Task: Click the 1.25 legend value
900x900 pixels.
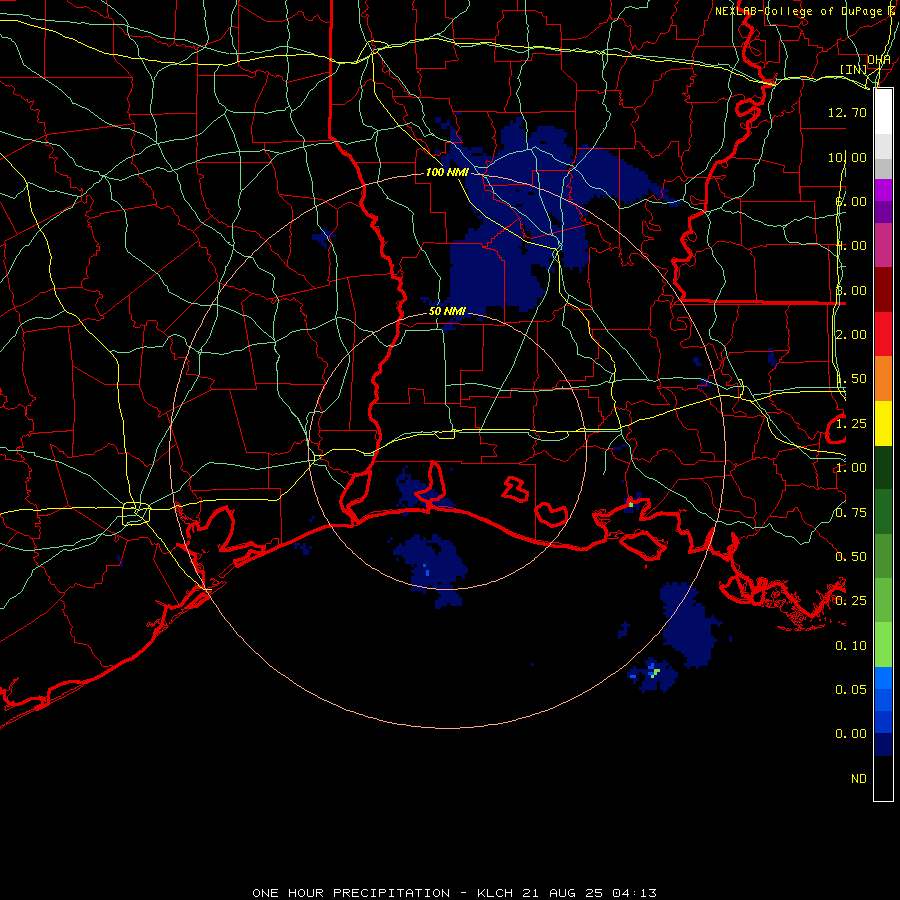Action: point(851,424)
